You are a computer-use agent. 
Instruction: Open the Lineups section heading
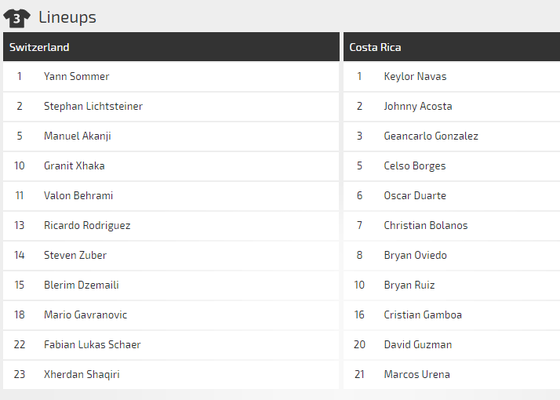click(x=68, y=17)
